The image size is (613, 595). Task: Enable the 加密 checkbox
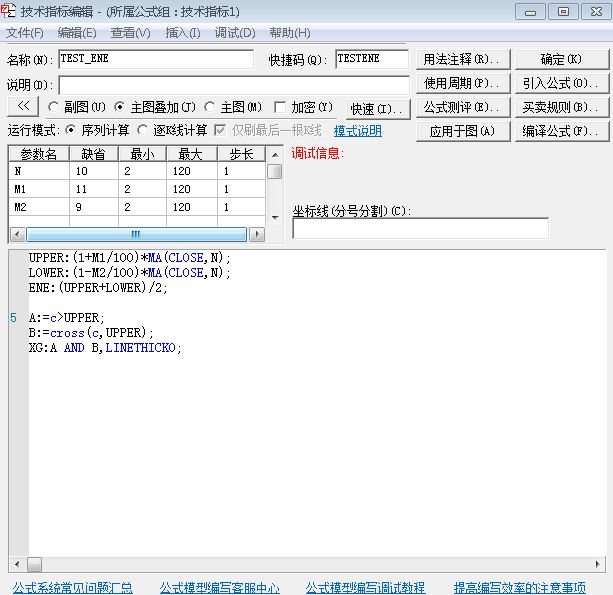[280, 107]
